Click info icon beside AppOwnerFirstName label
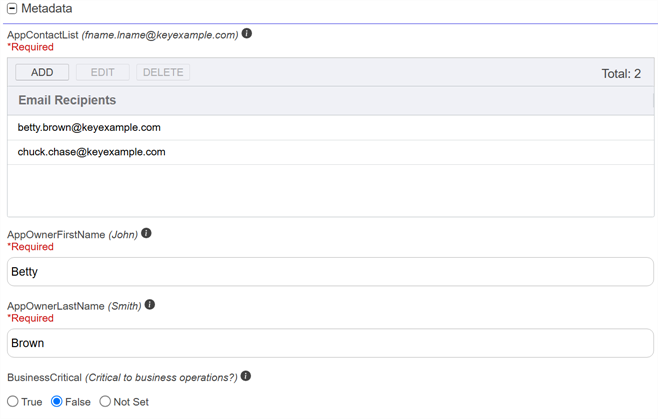The width and height of the screenshot is (658, 419). pyautogui.click(x=146, y=234)
